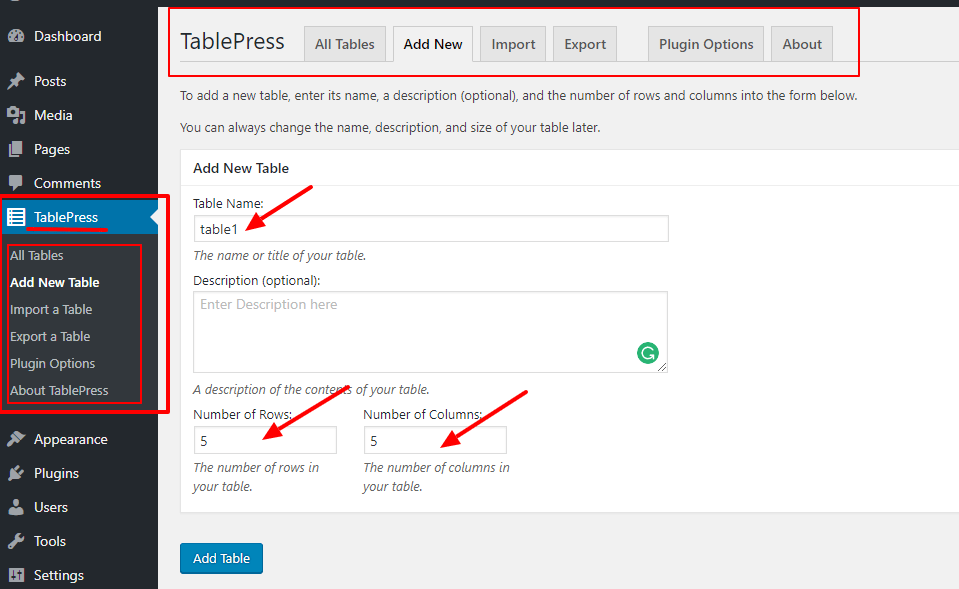Image resolution: width=959 pixels, height=589 pixels.
Task: Switch to the All Tables tab
Action: 344,43
